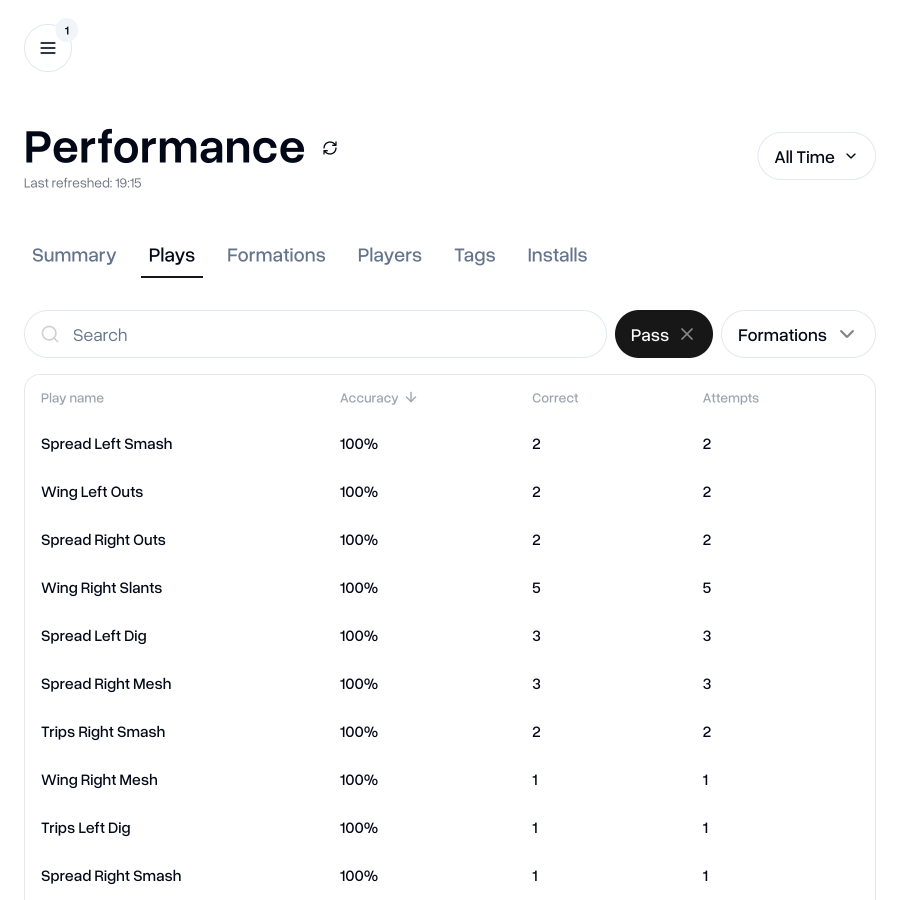Viewport: 900px width, 900px height.
Task: Open the Trips Right Smash play details
Action: pyautogui.click(x=103, y=732)
